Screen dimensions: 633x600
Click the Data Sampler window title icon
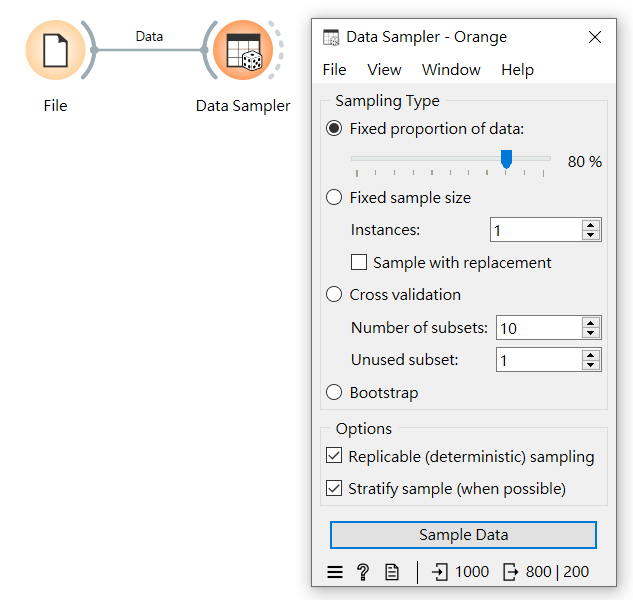click(x=331, y=37)
